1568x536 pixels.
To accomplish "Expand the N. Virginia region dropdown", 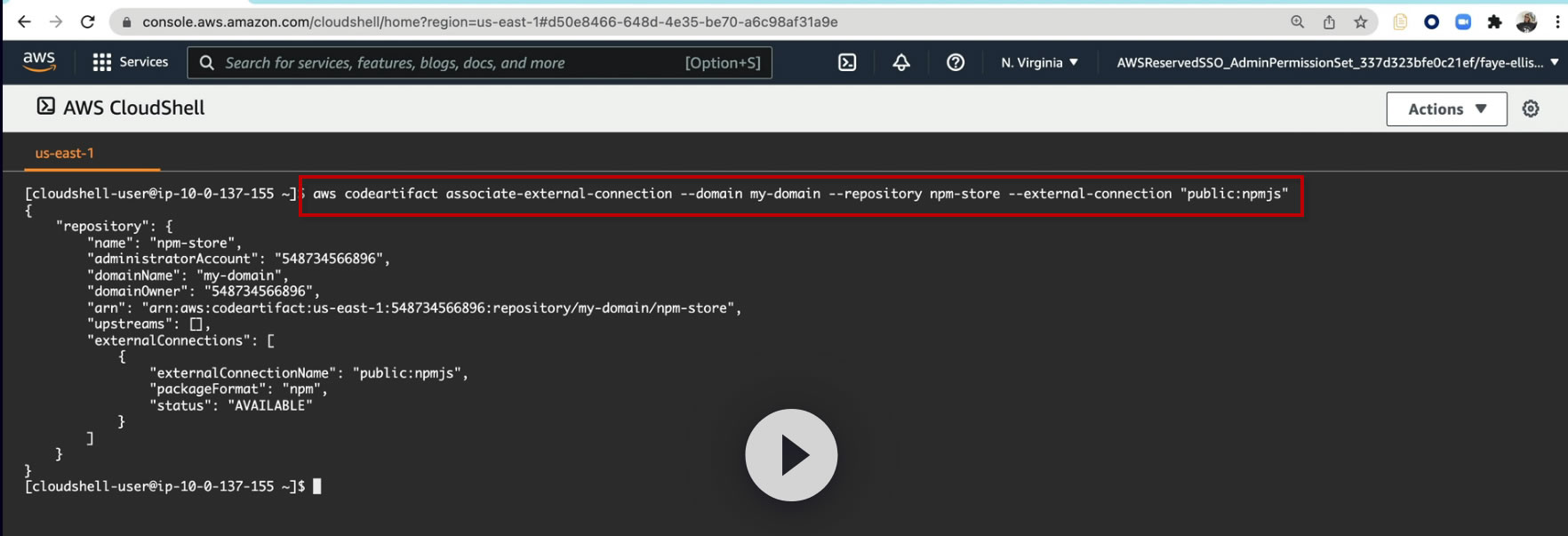I will (x=1039, y=62).
